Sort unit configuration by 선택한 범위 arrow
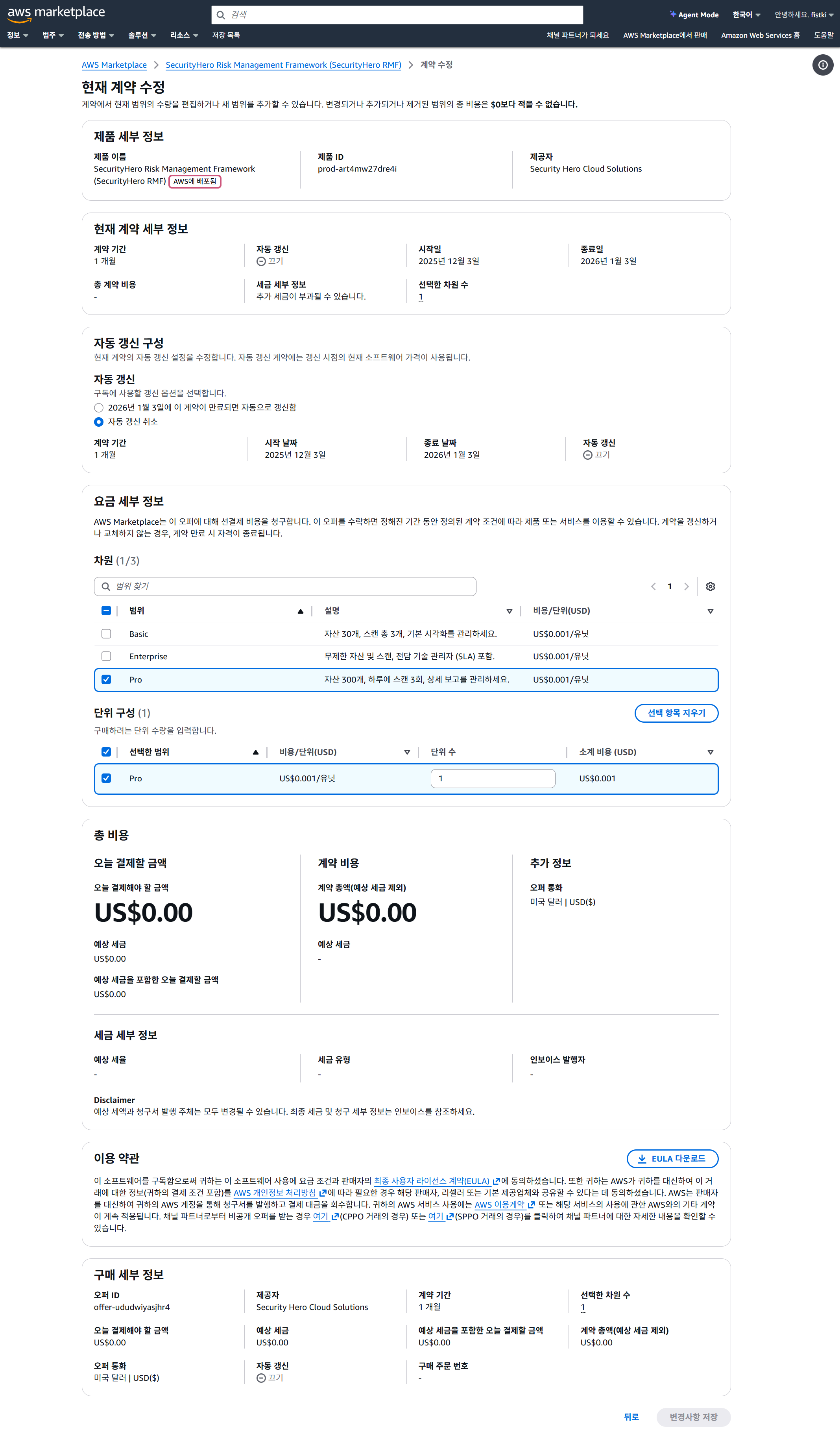840x1456 pixels. [256, 752]
